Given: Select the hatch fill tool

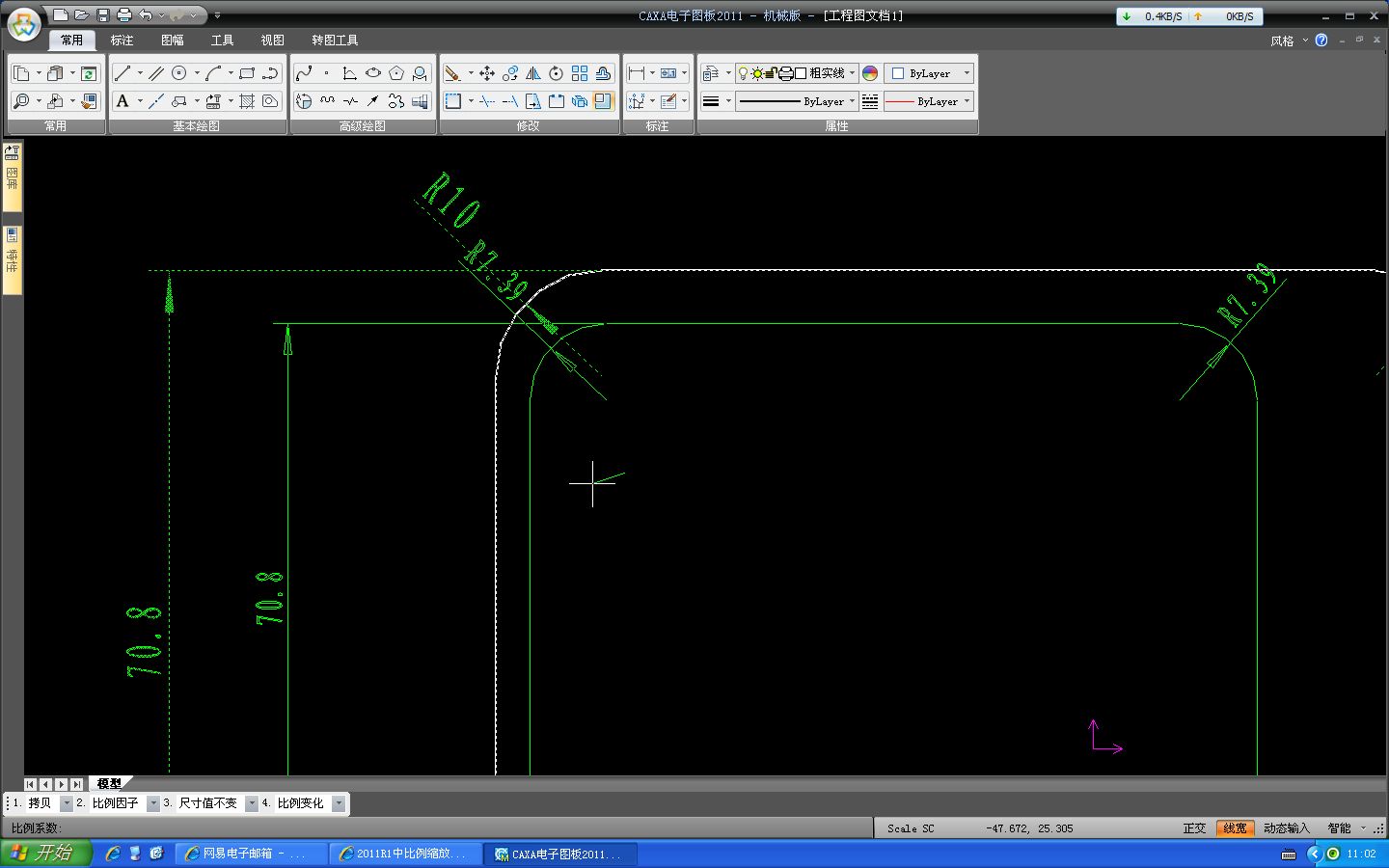Looking at the screenshot, I should coord(247,101).
